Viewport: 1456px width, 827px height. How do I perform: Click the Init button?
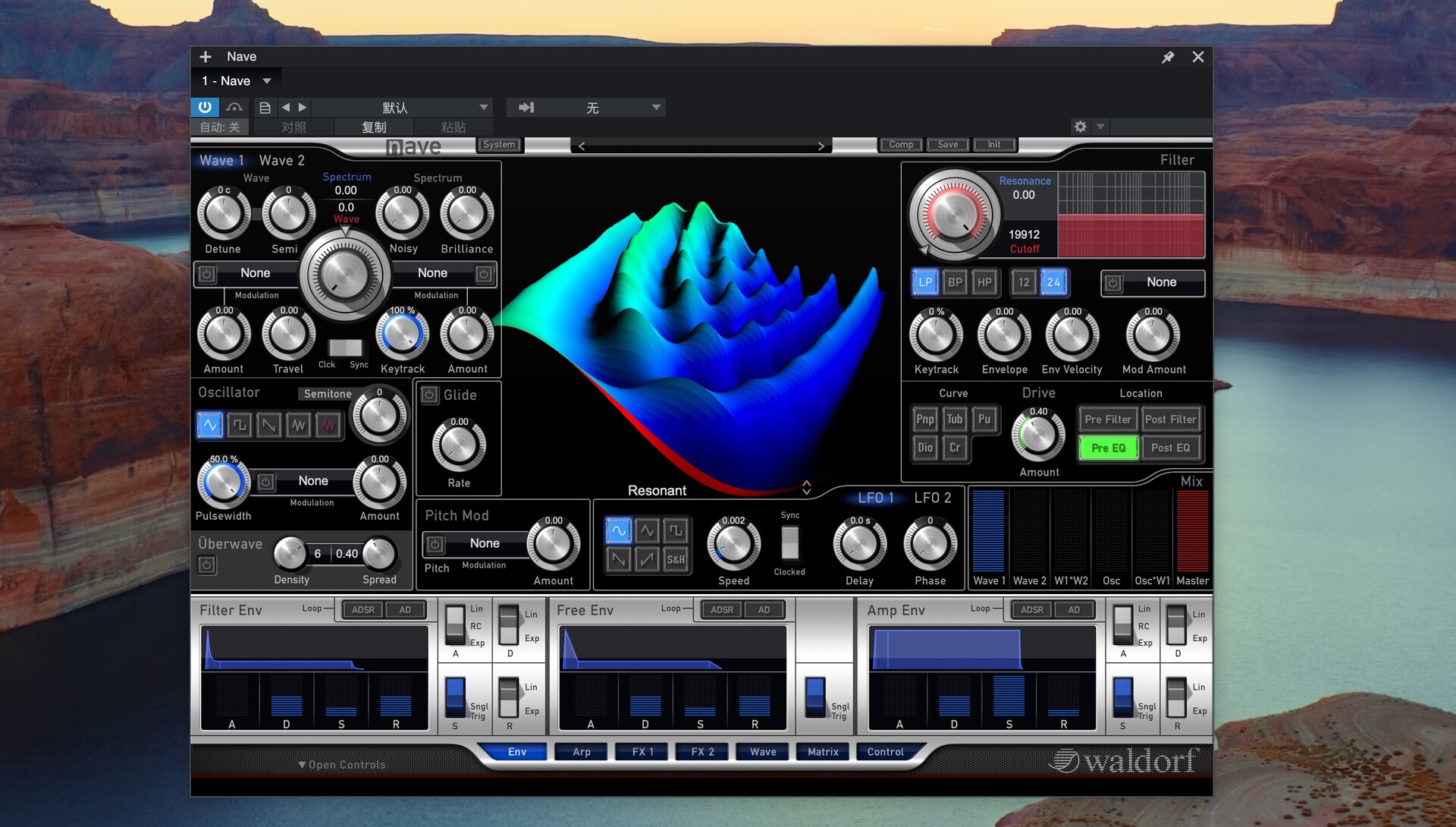point(994,145)
